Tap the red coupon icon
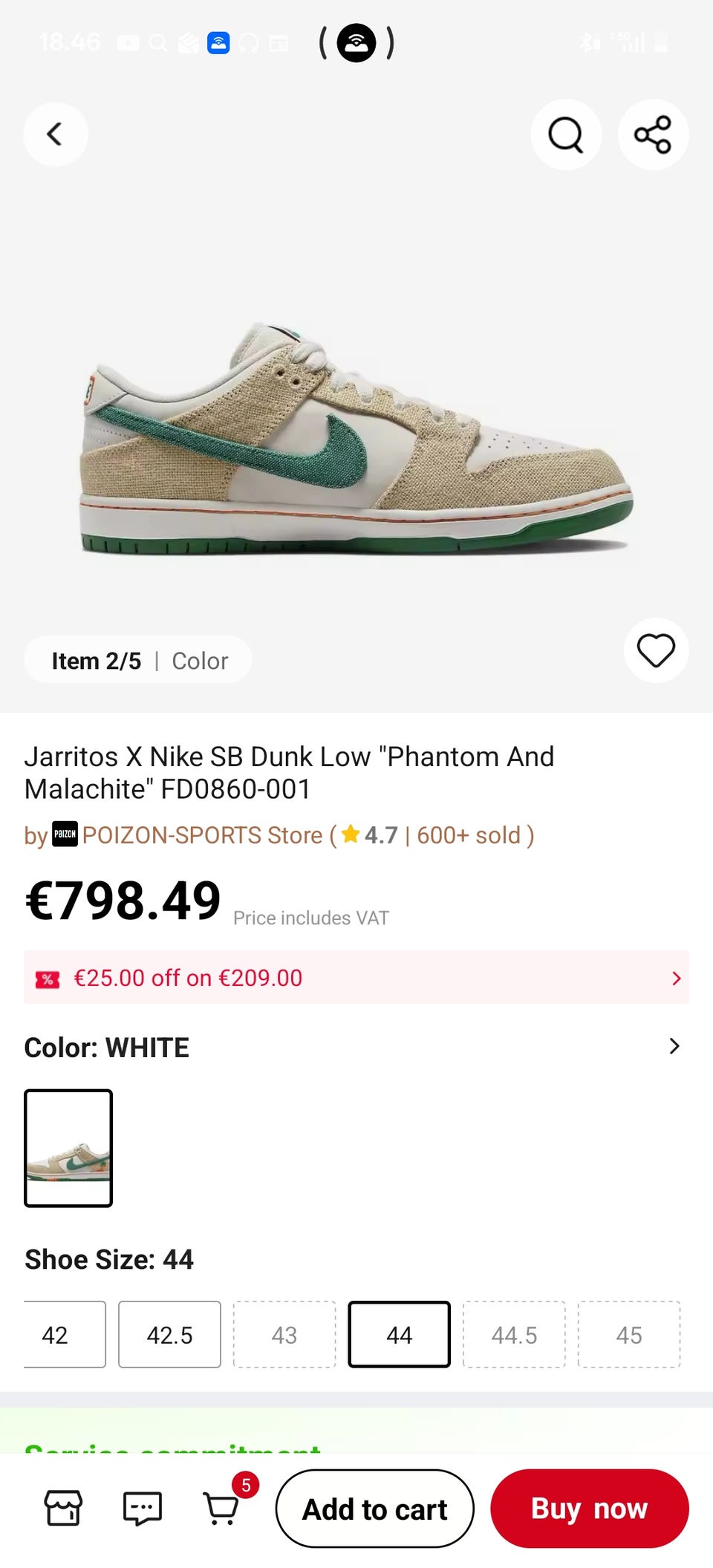 [48, 979]
